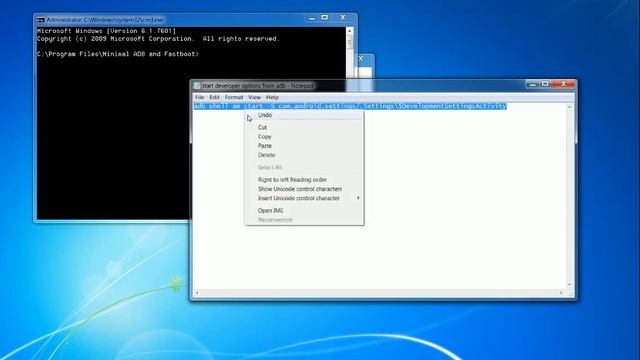The image size is (640, 360).
Task: Click the highlighted adb shell command text
Action: point(350,106)
